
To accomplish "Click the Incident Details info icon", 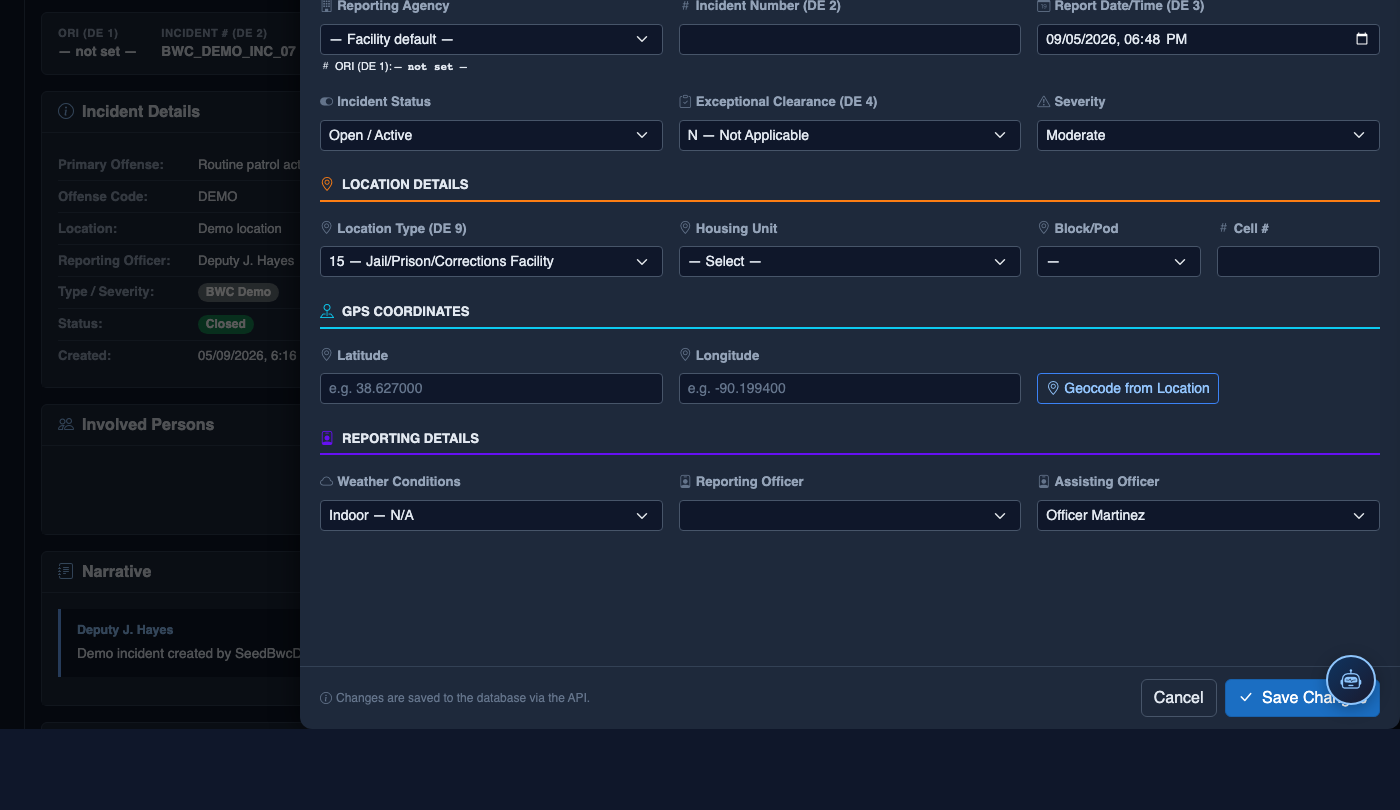I will pos(66,111).
